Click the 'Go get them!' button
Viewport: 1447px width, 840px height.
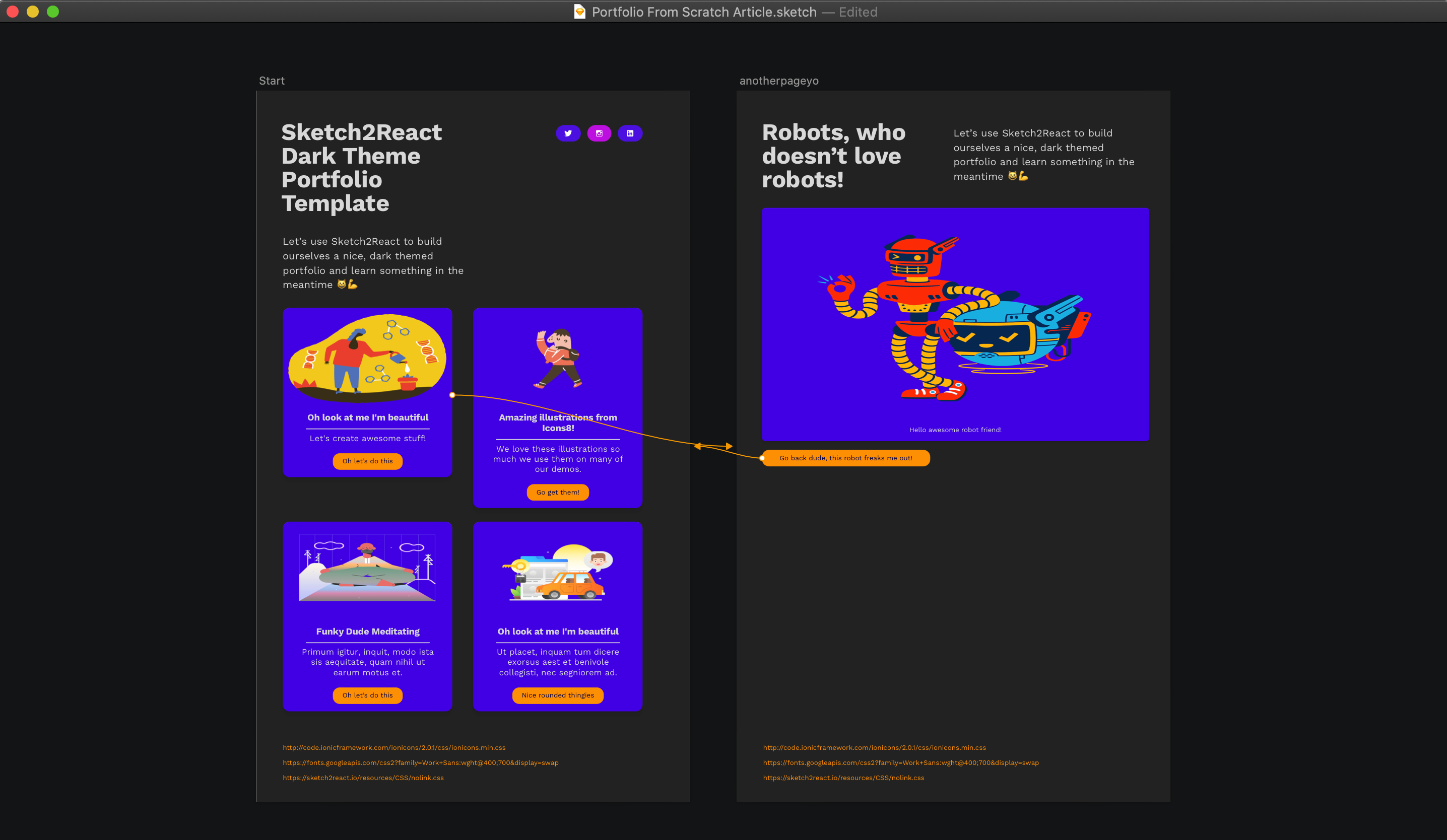558,493
